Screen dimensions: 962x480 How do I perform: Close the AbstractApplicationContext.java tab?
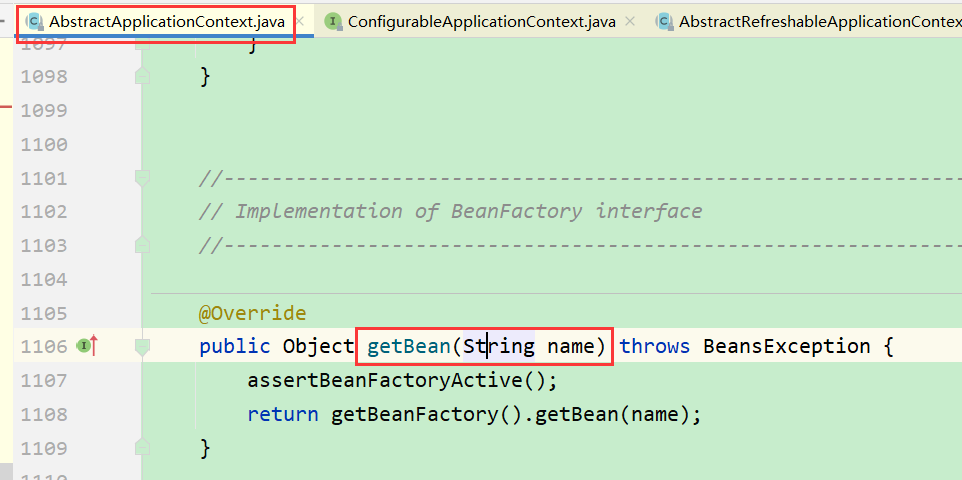pos(300,22)
